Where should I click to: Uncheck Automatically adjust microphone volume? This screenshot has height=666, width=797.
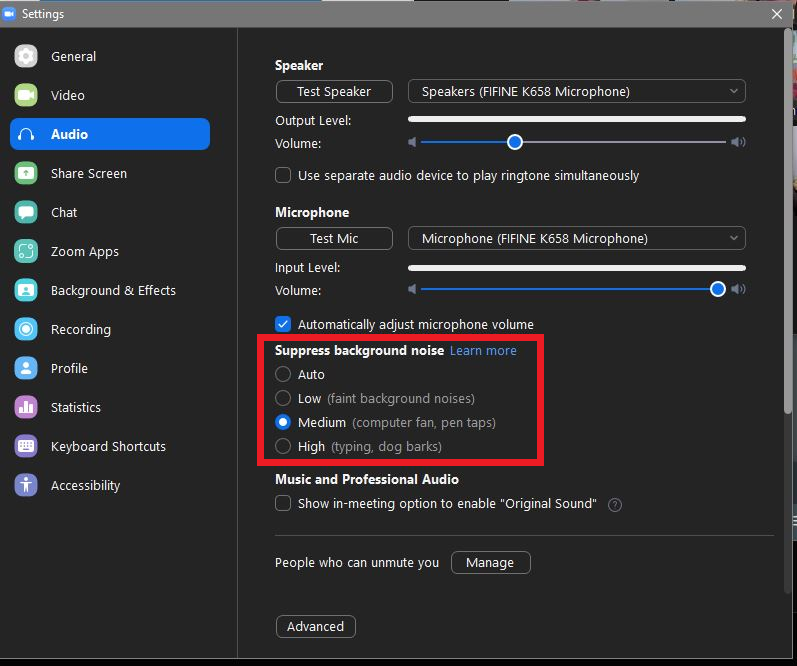(x=284, y=325)
